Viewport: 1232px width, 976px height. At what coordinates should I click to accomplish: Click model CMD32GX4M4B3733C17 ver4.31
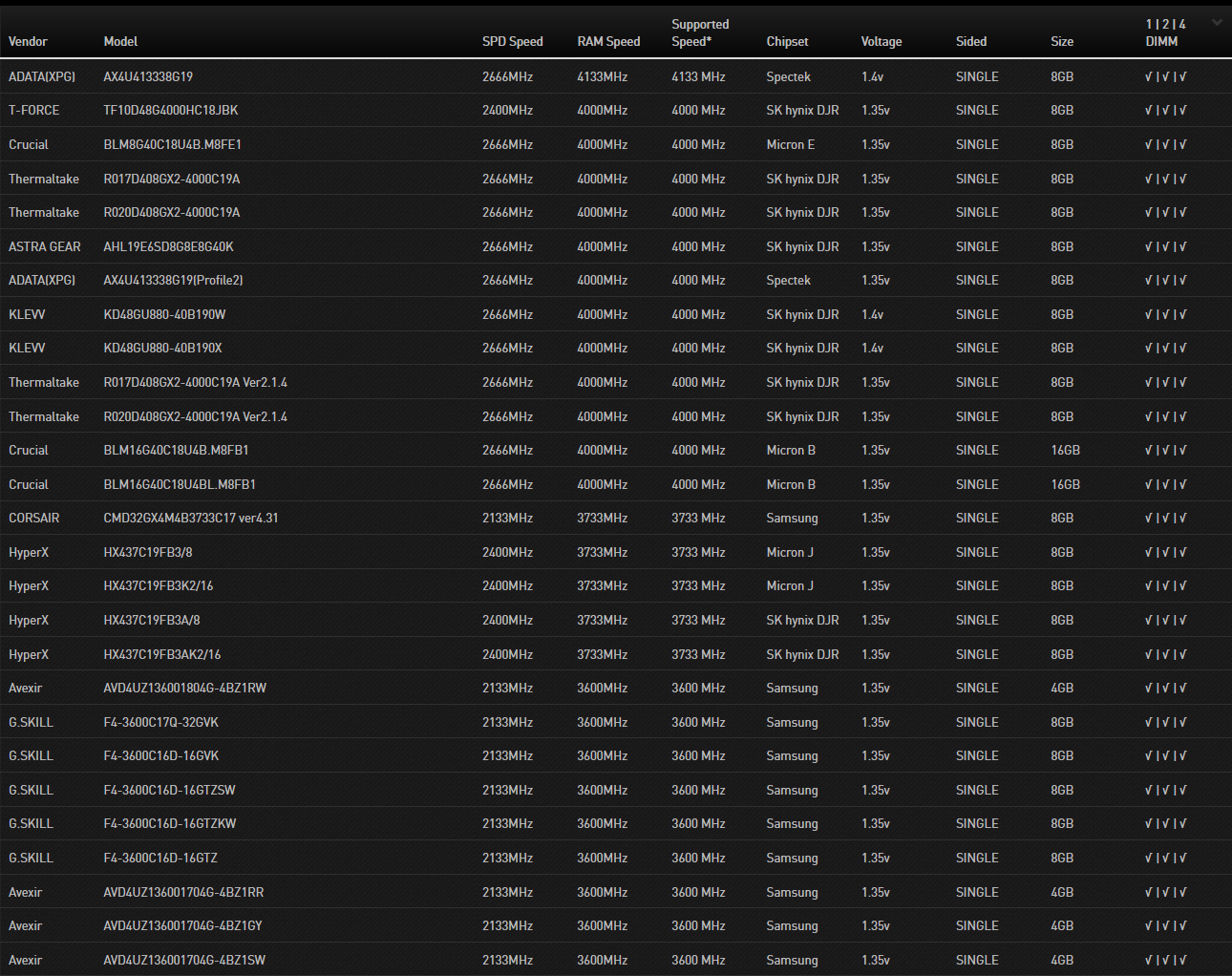click(191, 518)
